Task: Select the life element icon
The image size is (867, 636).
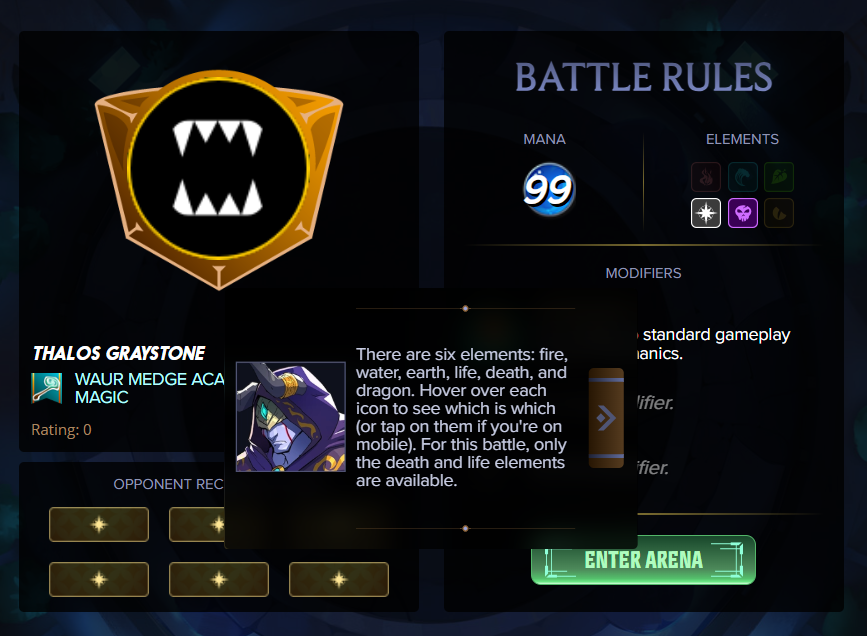Action: point(706,213)
